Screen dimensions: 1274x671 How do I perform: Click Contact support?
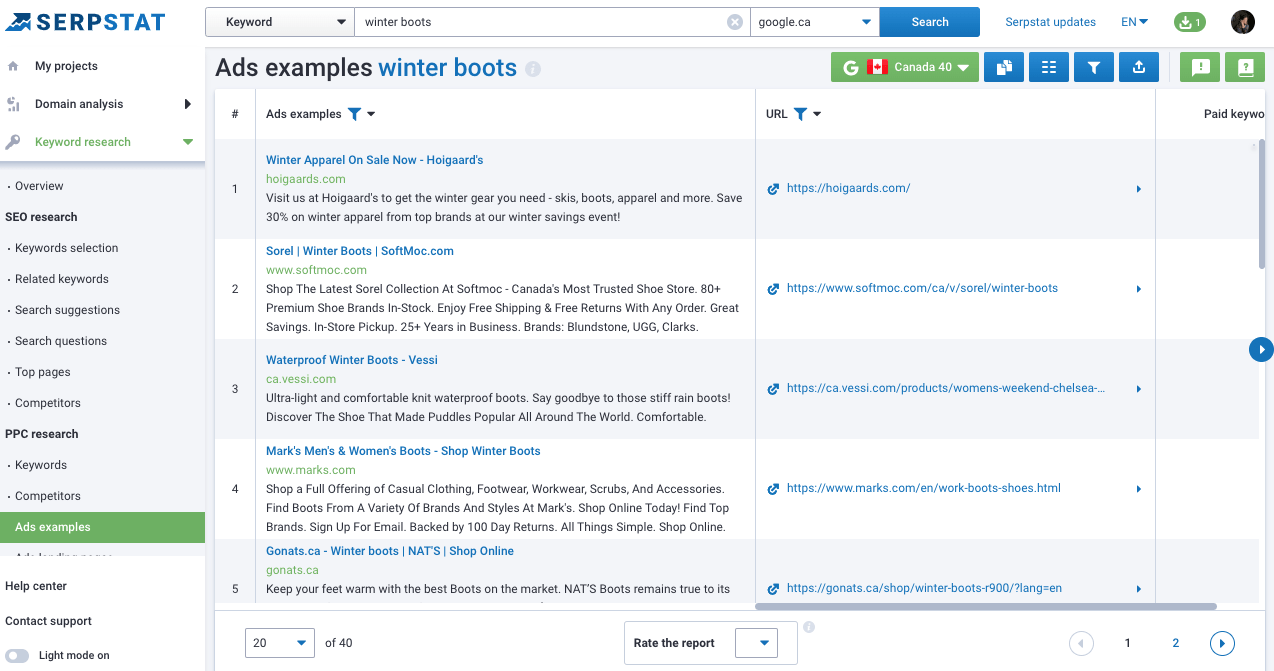pyautogui.click(x=48, y=621)
